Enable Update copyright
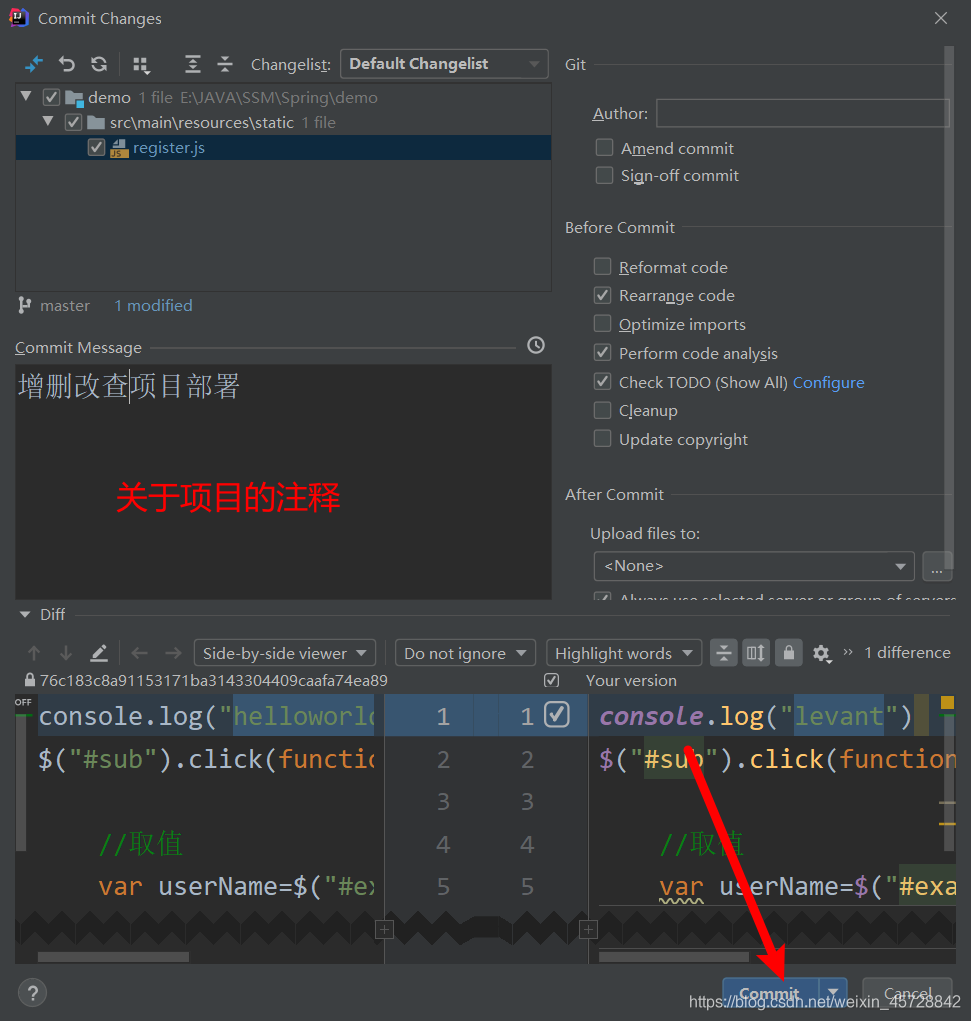Image resolution: width=971 pixels, height=1021 pixels. click(602, 438)
